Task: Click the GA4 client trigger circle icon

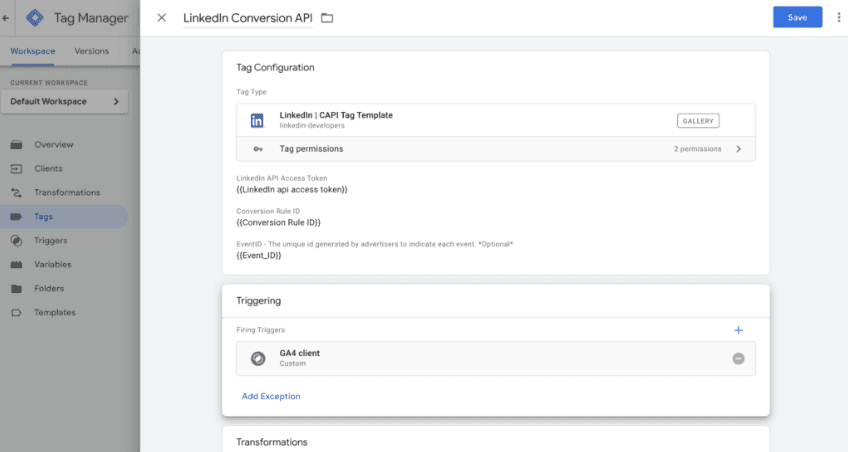Action: (258, 358)
